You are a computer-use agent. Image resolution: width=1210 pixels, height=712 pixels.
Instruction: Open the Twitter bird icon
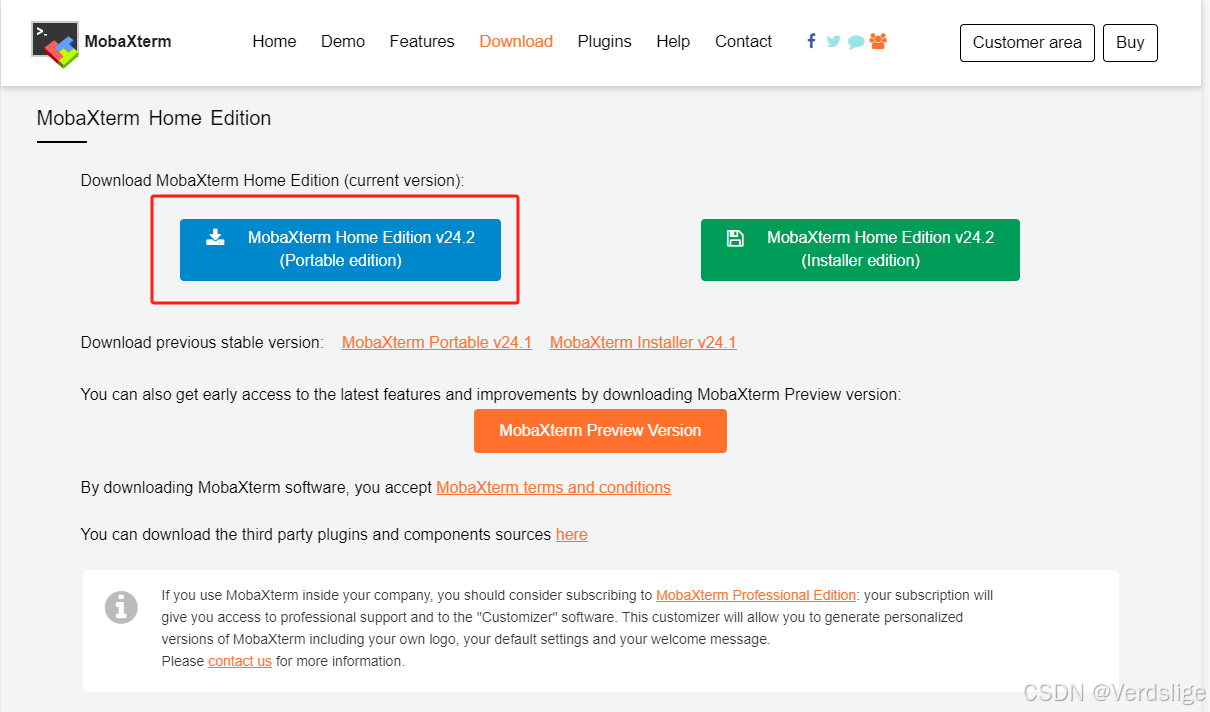833,42
